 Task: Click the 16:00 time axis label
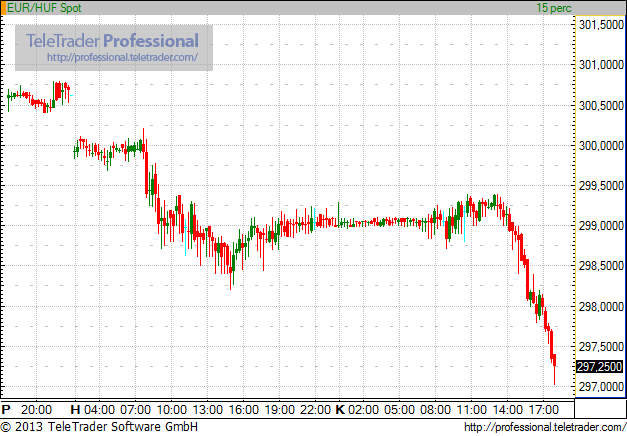tap(244, 410)
